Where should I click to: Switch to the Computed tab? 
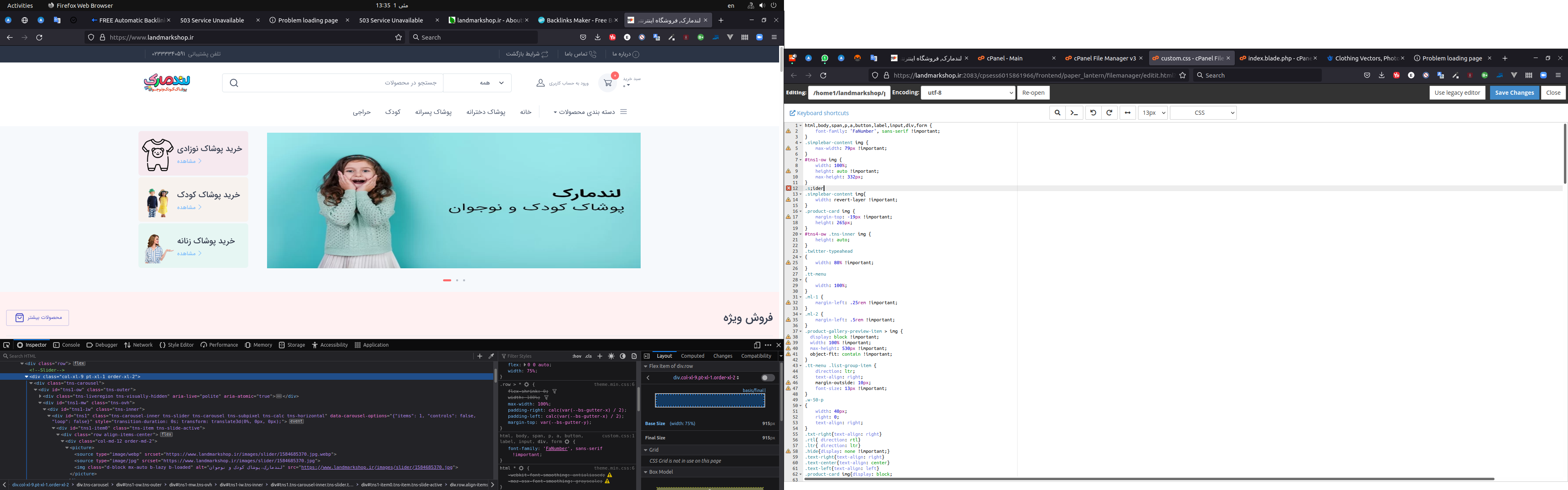click(693, 356)
